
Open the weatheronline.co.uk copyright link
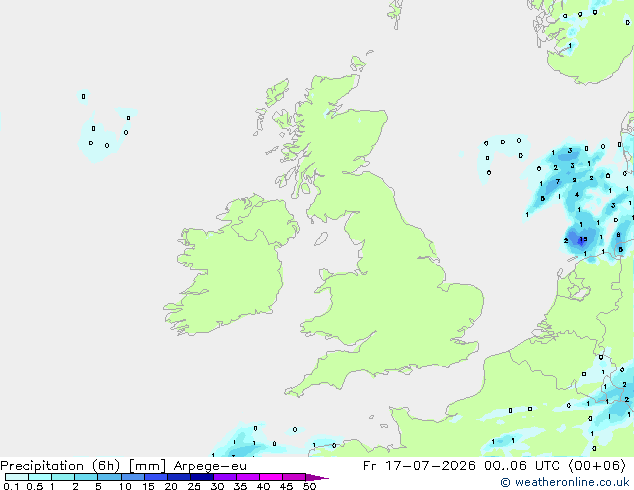tap(564, 482)
